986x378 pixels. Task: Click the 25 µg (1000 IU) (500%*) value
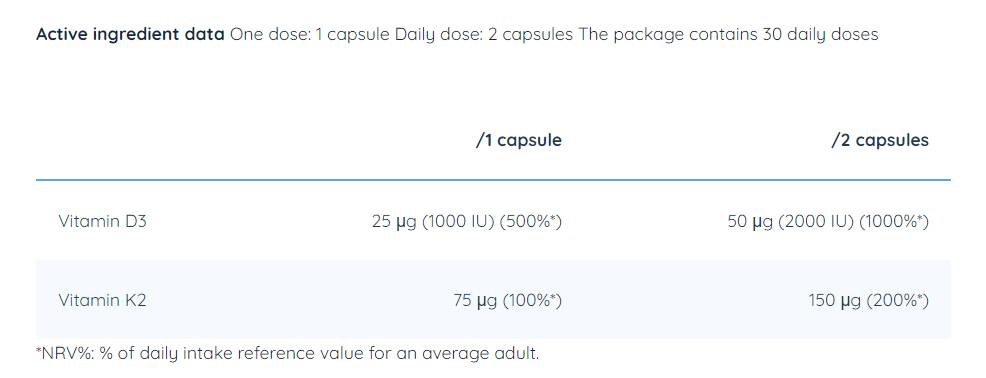coord(467,222)
